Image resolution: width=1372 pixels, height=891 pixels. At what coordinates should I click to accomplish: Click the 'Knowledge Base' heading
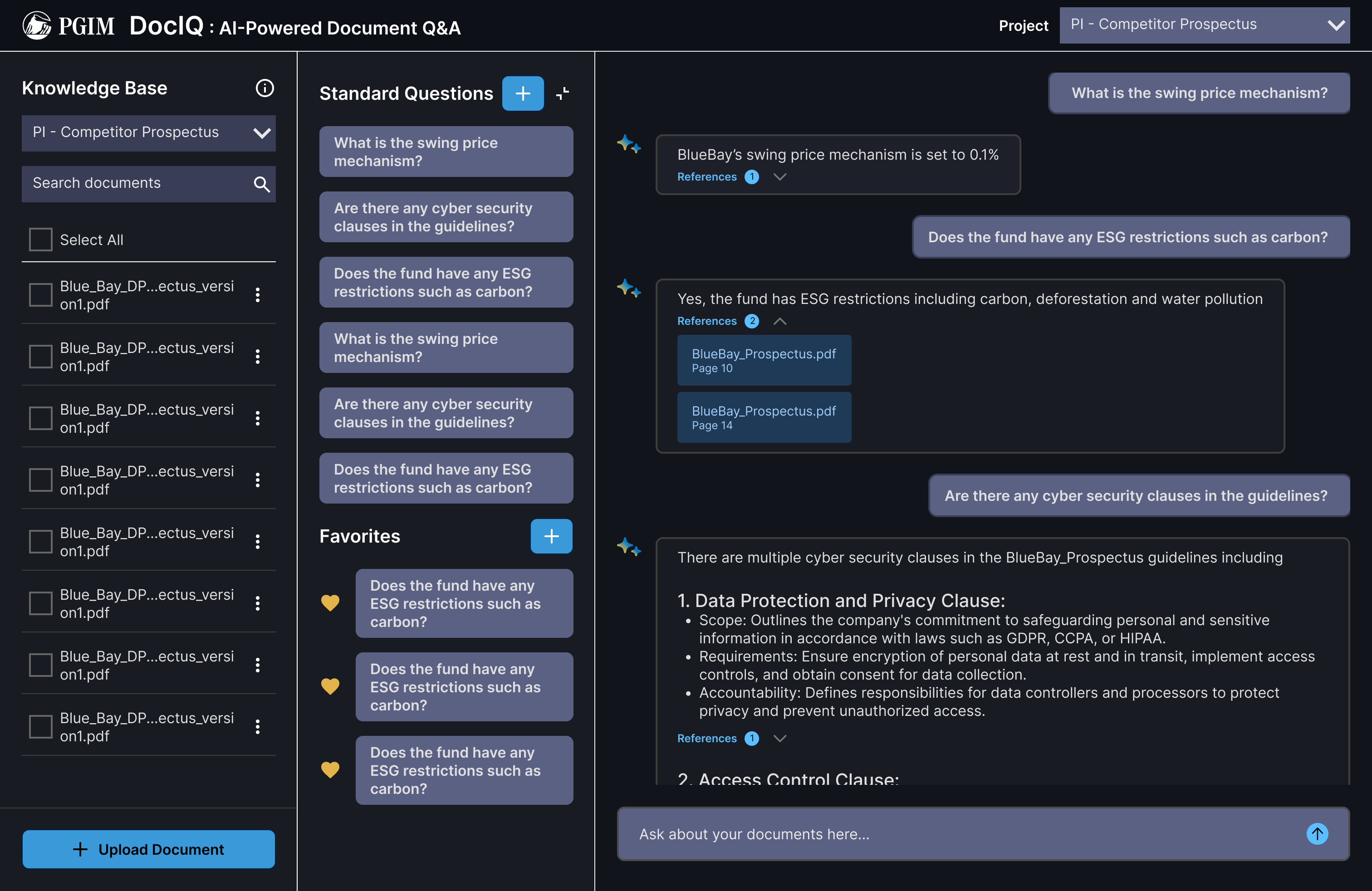coord(94,88)
